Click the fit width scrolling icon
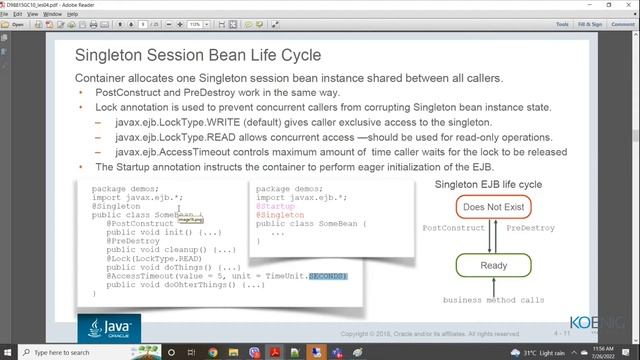This screenshot has height=360, width=640. (222, 25)
